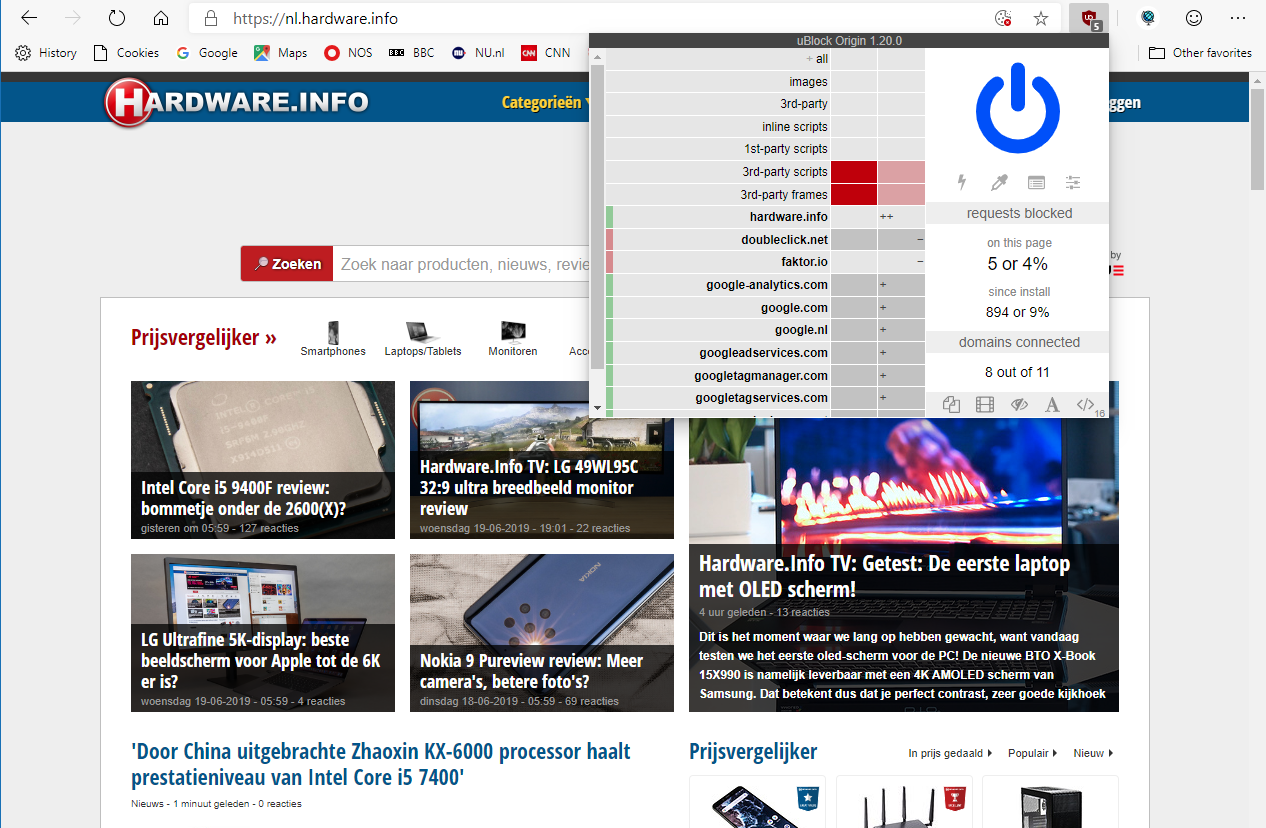Expand the Populair filter

click(x=1033, y=753)
